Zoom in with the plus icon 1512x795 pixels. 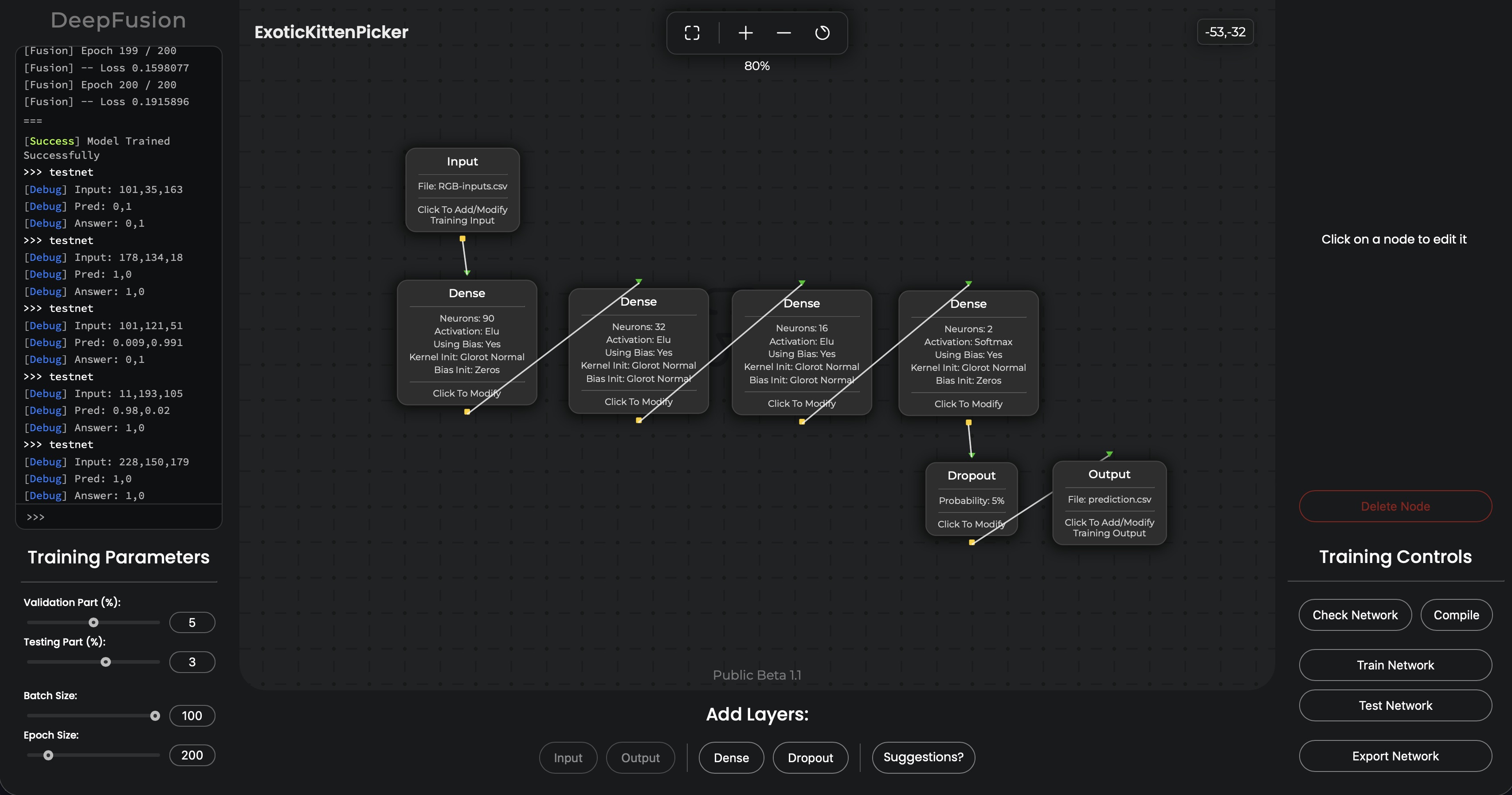tap(745, 33)
